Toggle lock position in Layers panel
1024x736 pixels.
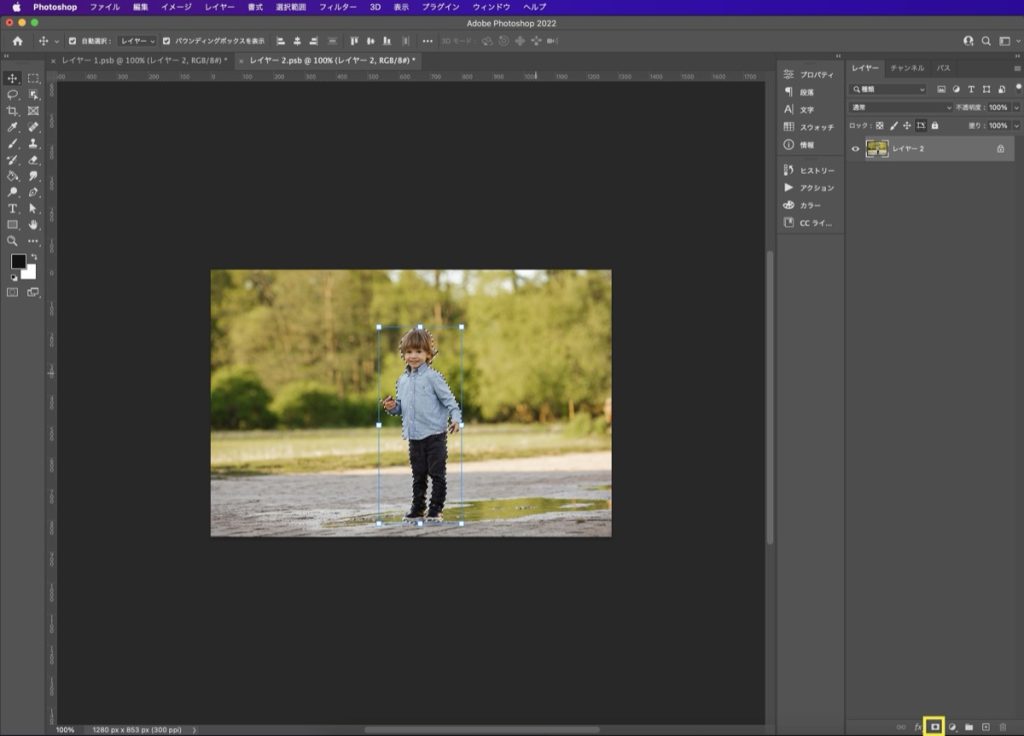click(x=907, y=125)
